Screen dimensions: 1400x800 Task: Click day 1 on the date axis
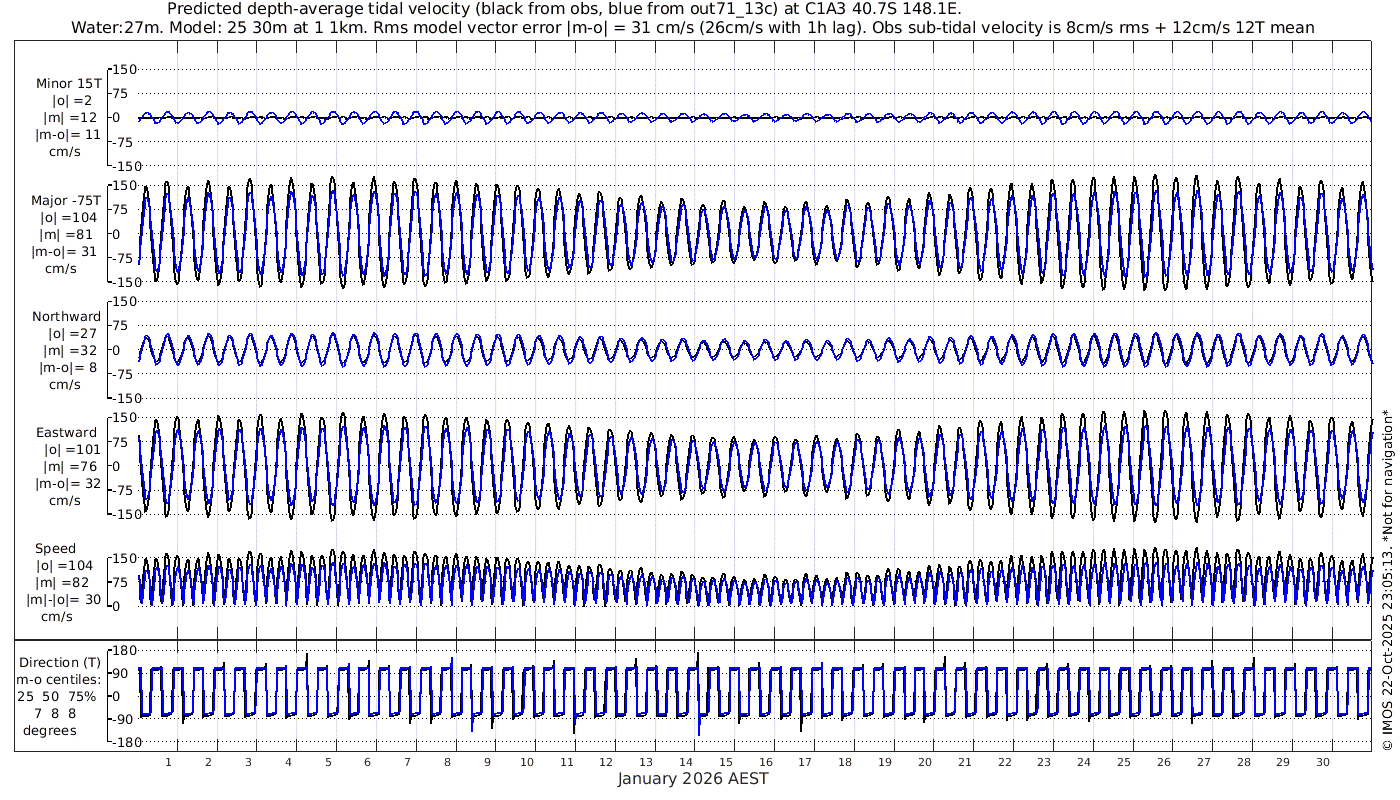(x=169, y=762)
